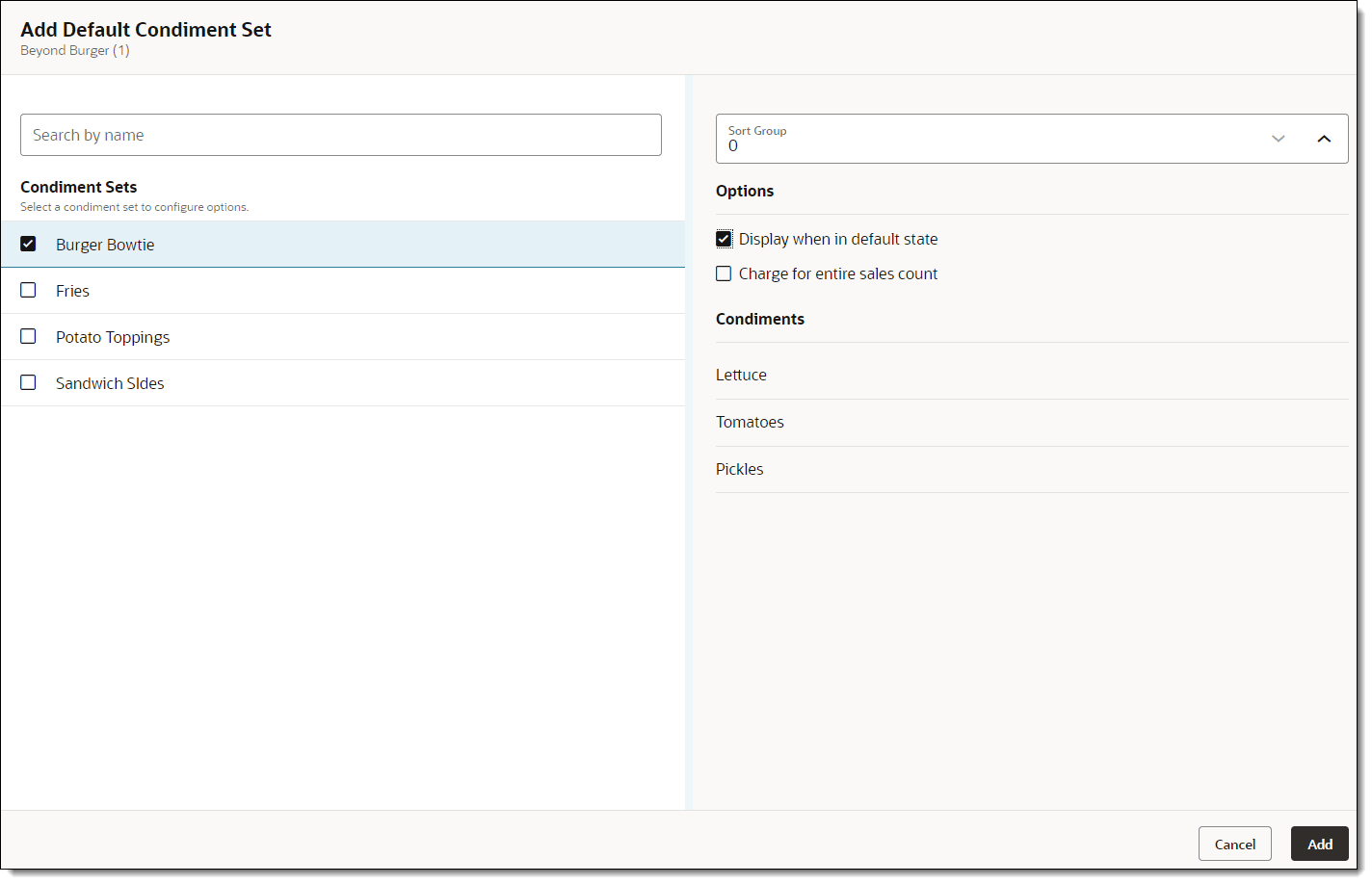The width and height of the screenshot is (1372, 884).
Task: Uncheck the Burger Bowtie checkbox
Action: (x=28, y=244)
